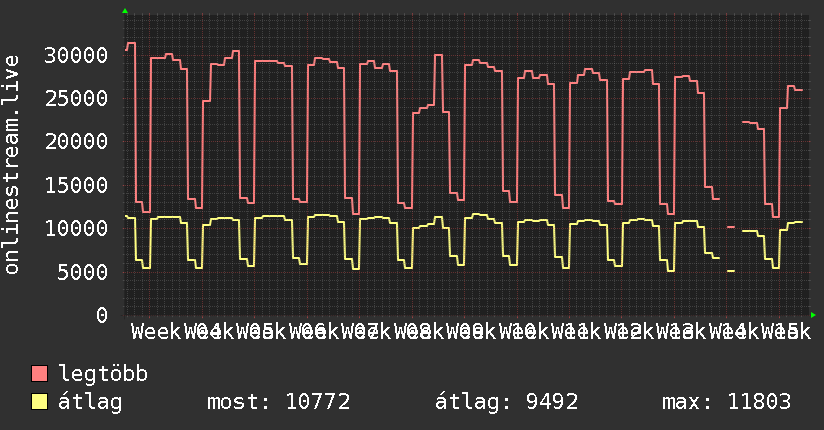Click the 20000 y-axis label
824x430 pixels.
coord(76,141)
